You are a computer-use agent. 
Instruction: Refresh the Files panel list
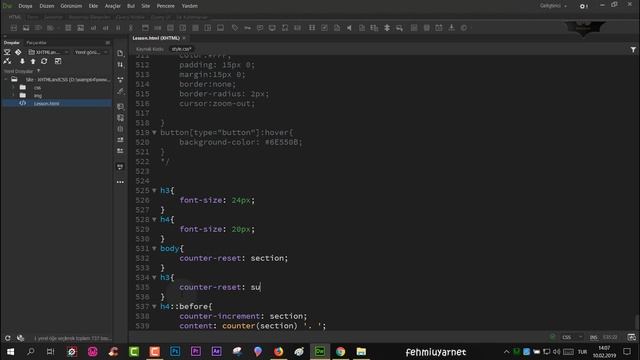[44, 61]
